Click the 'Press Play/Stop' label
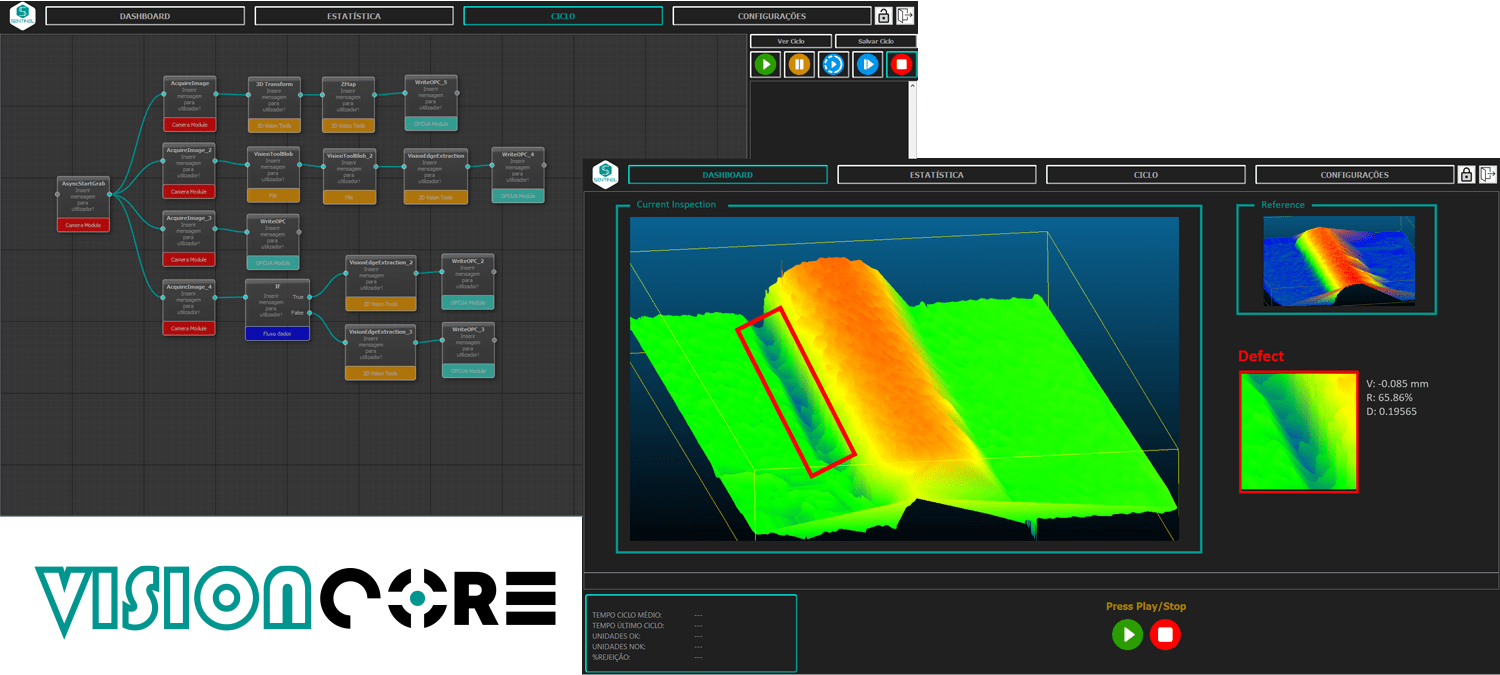This screenshot has width=1500, height=675. point(1146,606)
